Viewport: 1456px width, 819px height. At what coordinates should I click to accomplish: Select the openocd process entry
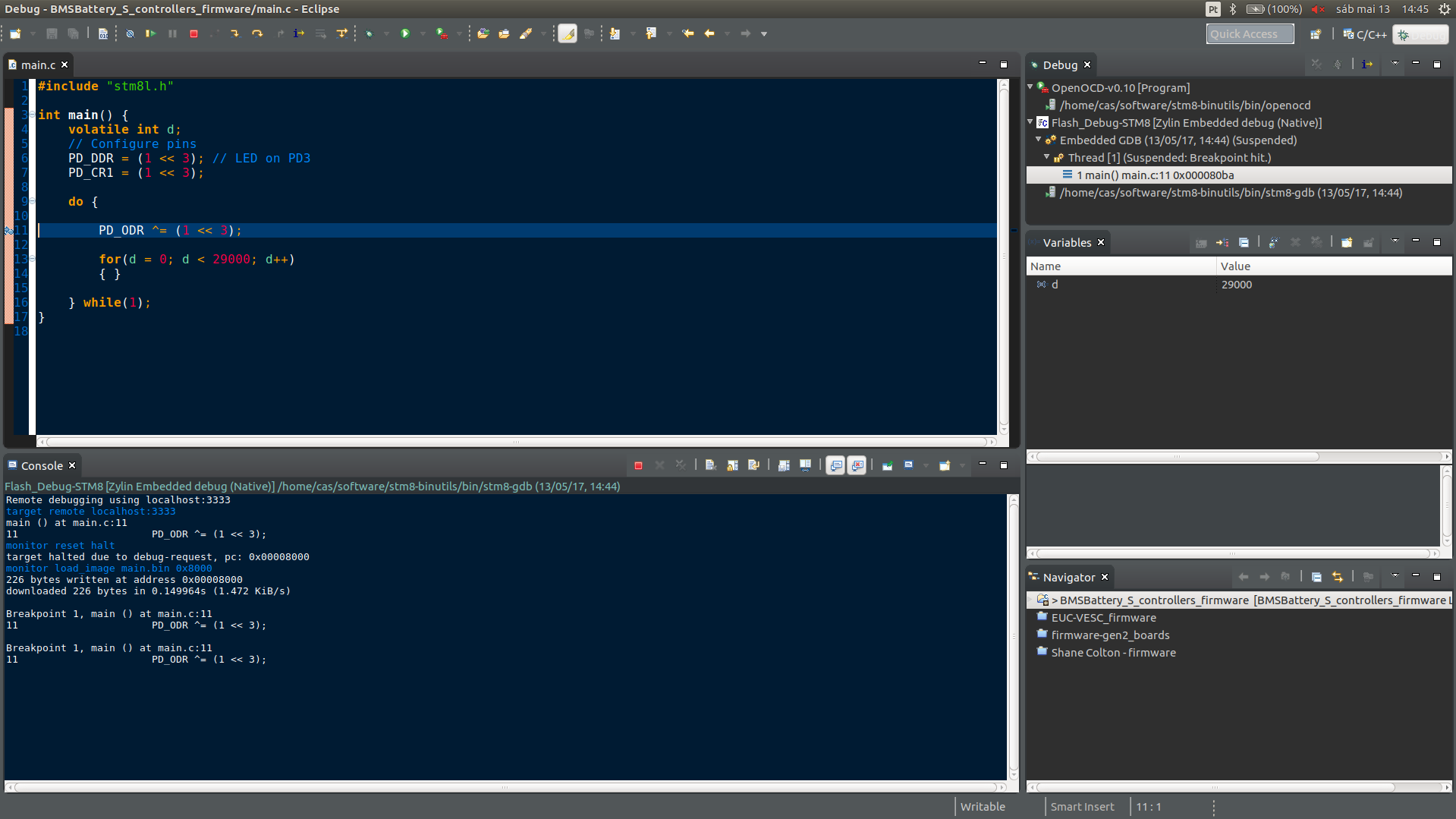click(x=1178, y=106)
